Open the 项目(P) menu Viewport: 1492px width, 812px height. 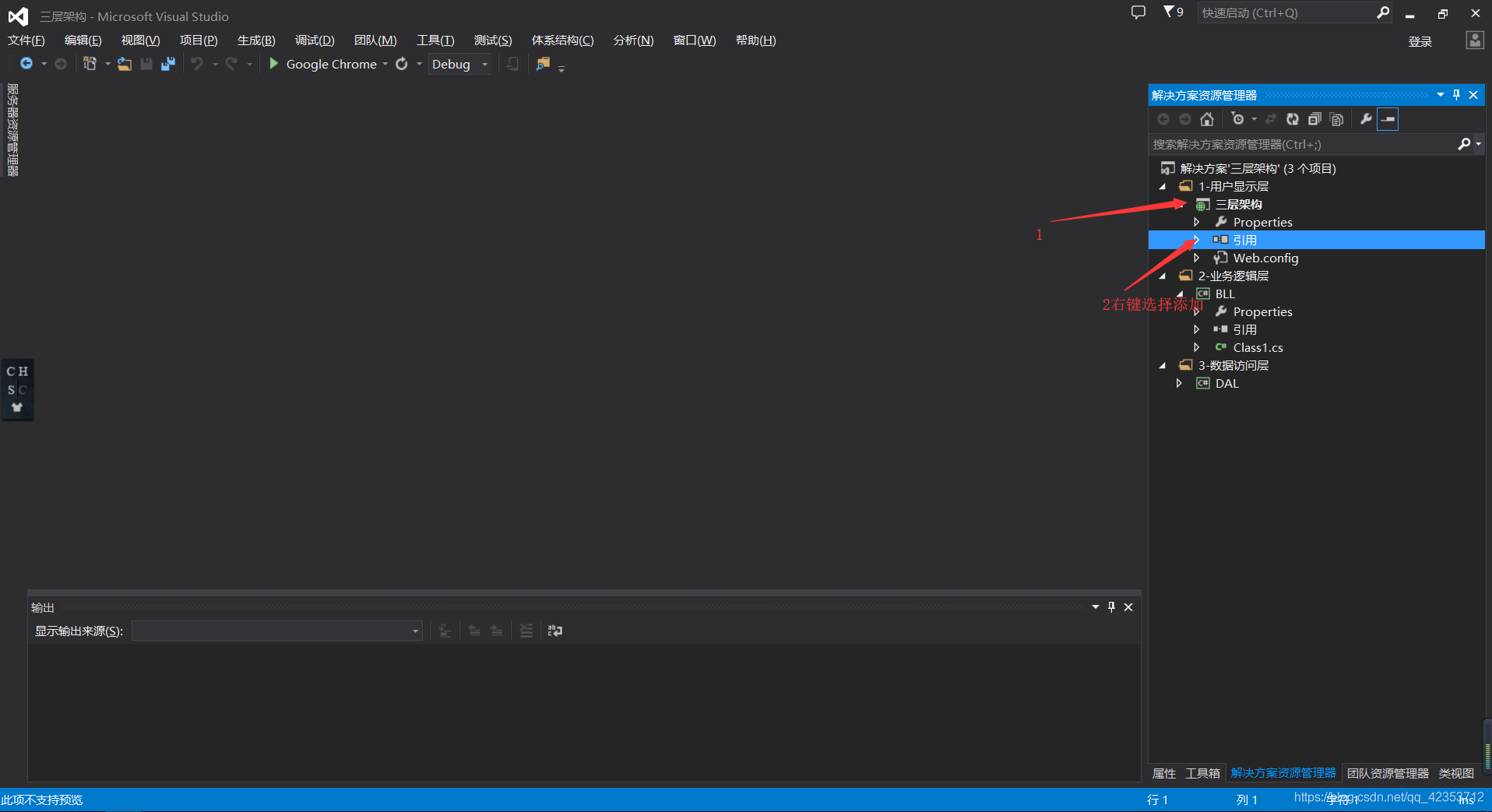coord(199,40)
